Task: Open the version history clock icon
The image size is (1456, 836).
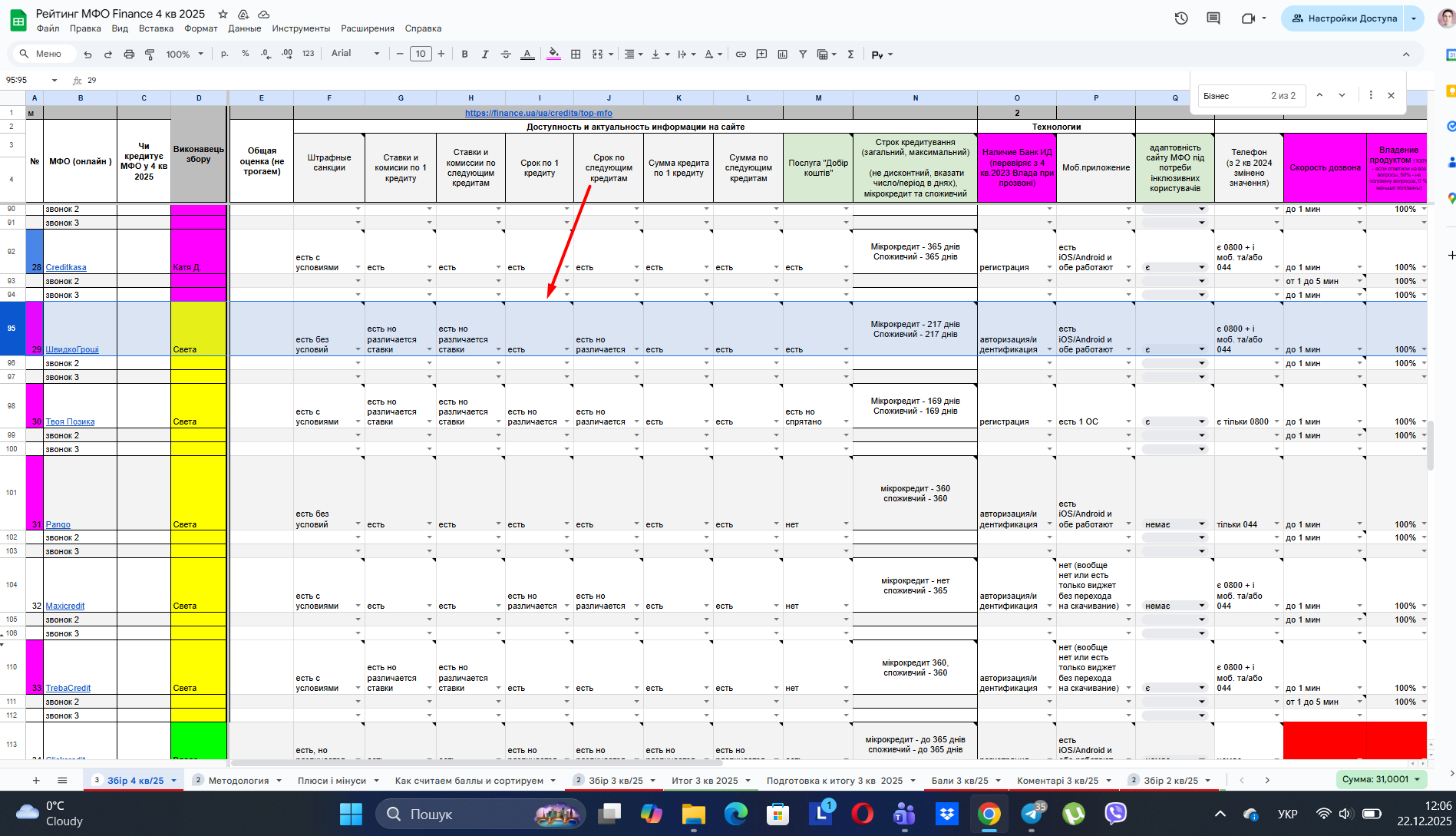Action: [x=1181, y=18]
